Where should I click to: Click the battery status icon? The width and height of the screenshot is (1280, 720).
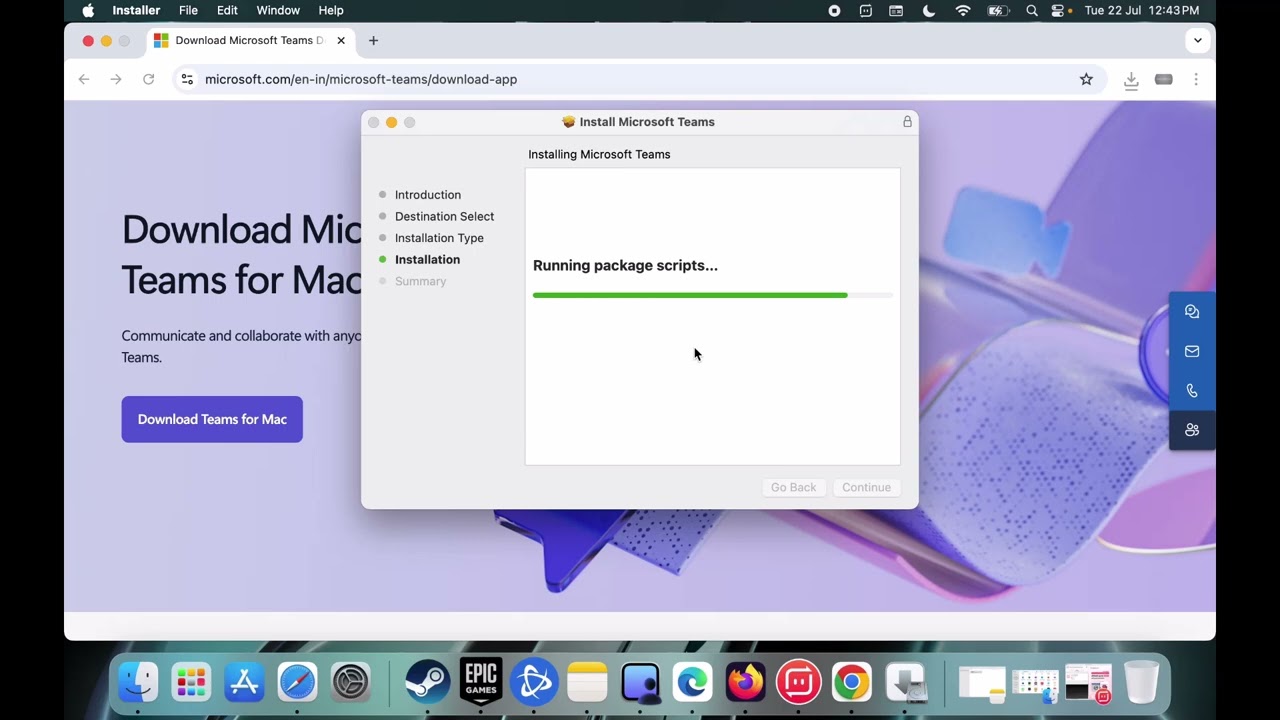click(998, 10)
